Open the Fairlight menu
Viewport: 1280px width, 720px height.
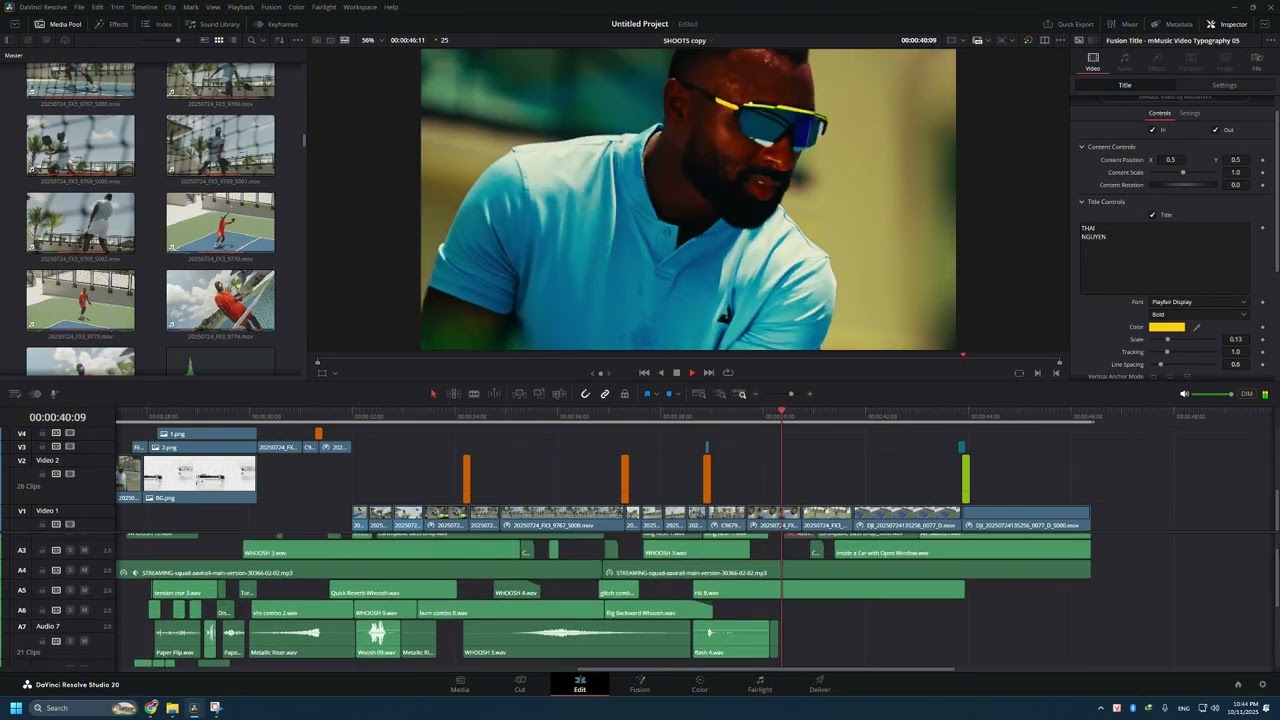tap(324, 7)
